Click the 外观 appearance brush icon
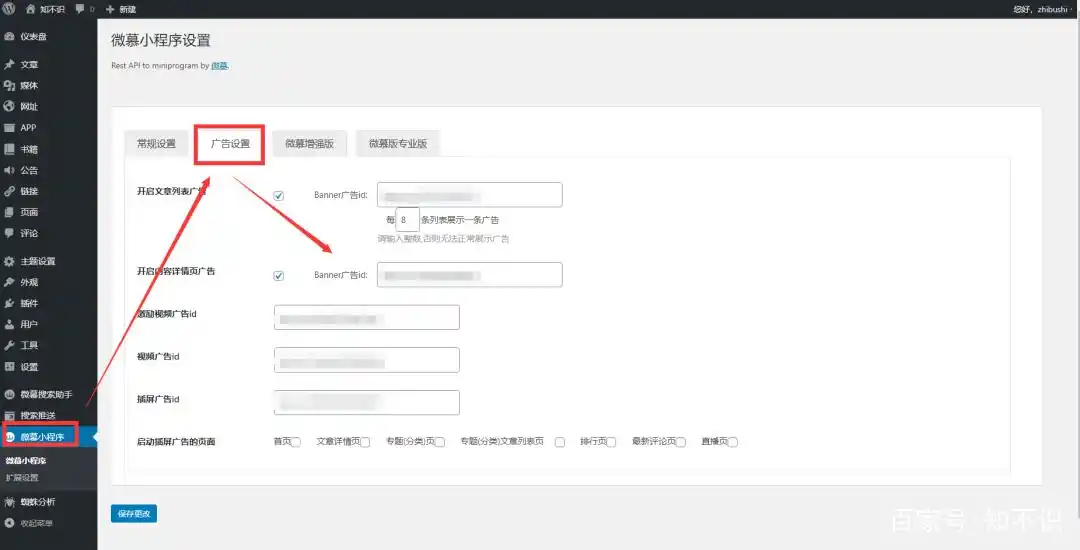The image size is (1080, 550). coord(9,282)
